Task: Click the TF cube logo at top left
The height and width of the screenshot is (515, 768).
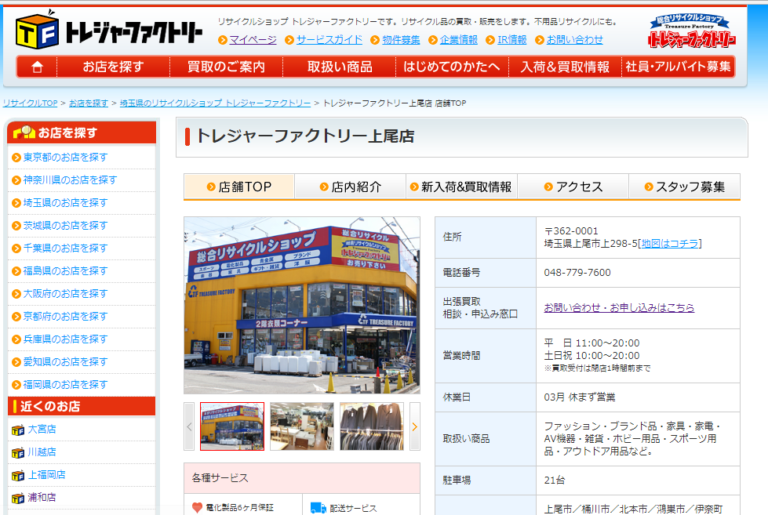Action: [37, 31]
